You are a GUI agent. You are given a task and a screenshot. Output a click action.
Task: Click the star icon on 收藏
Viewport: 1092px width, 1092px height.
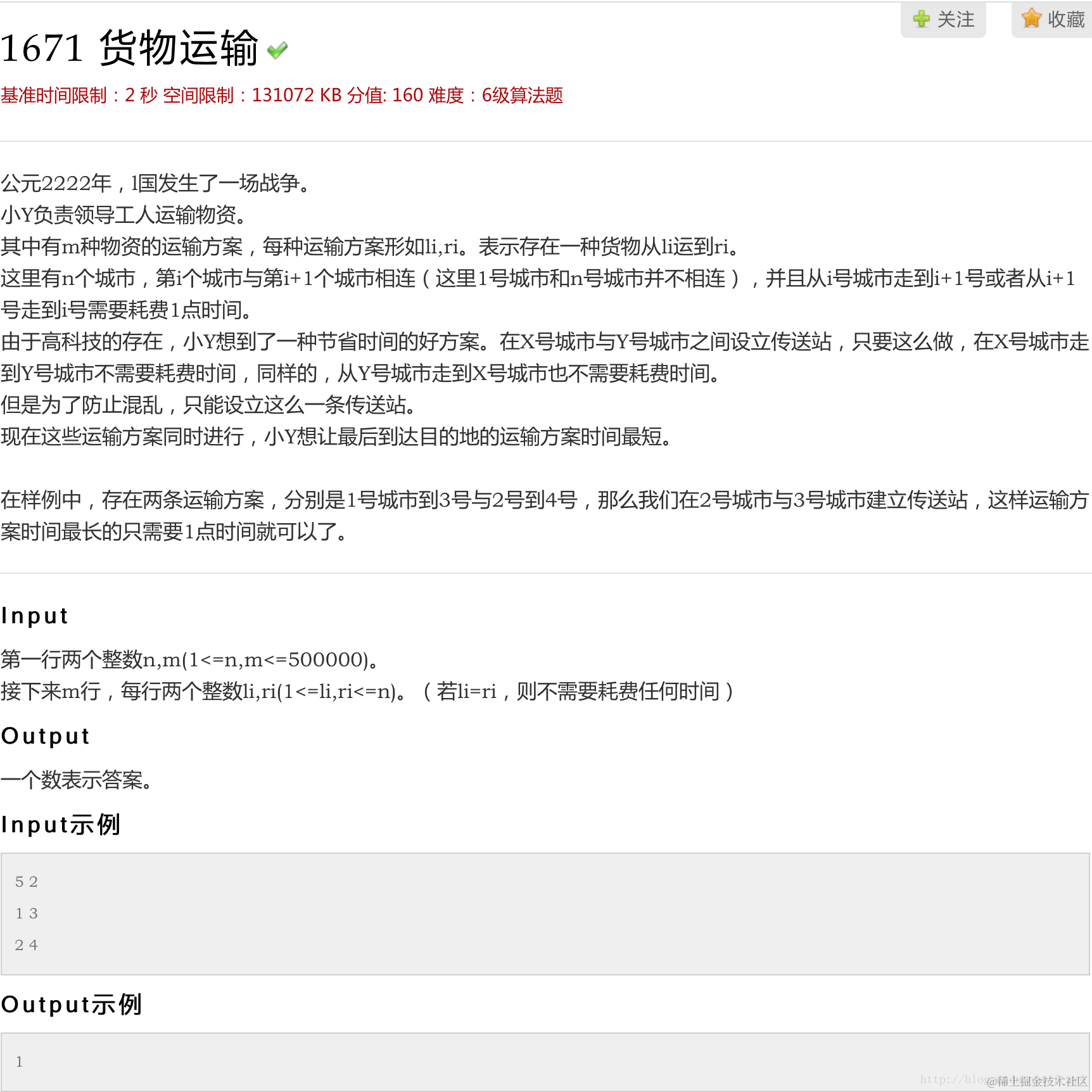pos(1032,18)
